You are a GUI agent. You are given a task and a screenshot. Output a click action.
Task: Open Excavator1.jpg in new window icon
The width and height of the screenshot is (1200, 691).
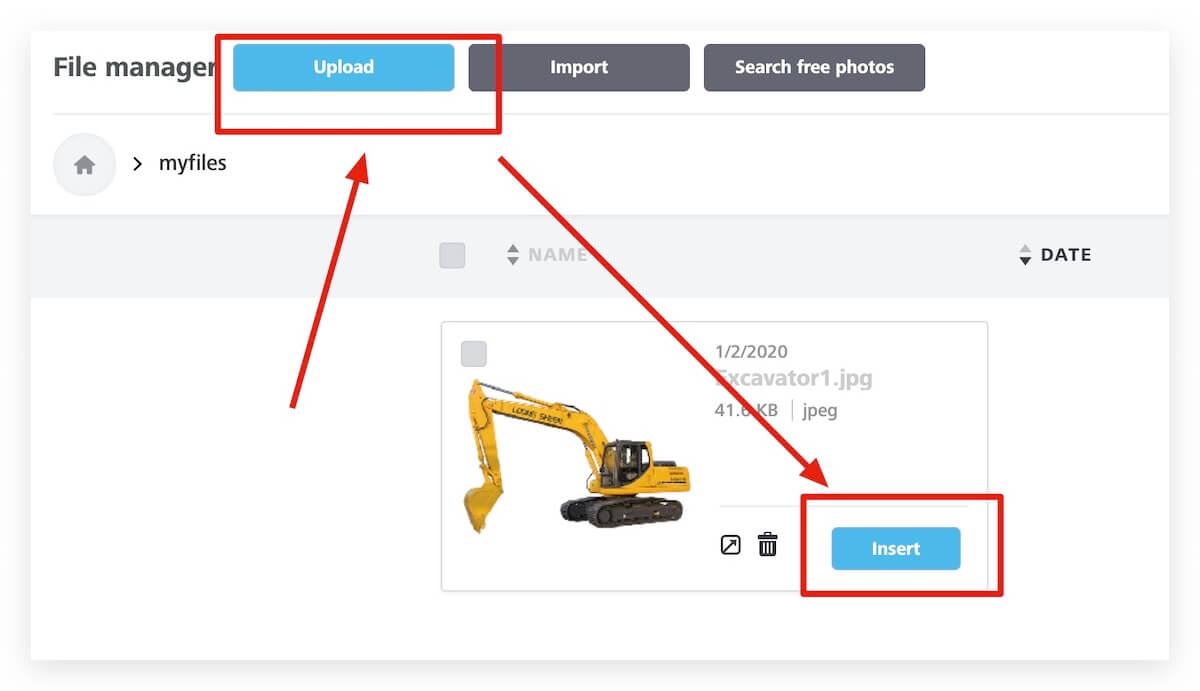pos(731,545)
